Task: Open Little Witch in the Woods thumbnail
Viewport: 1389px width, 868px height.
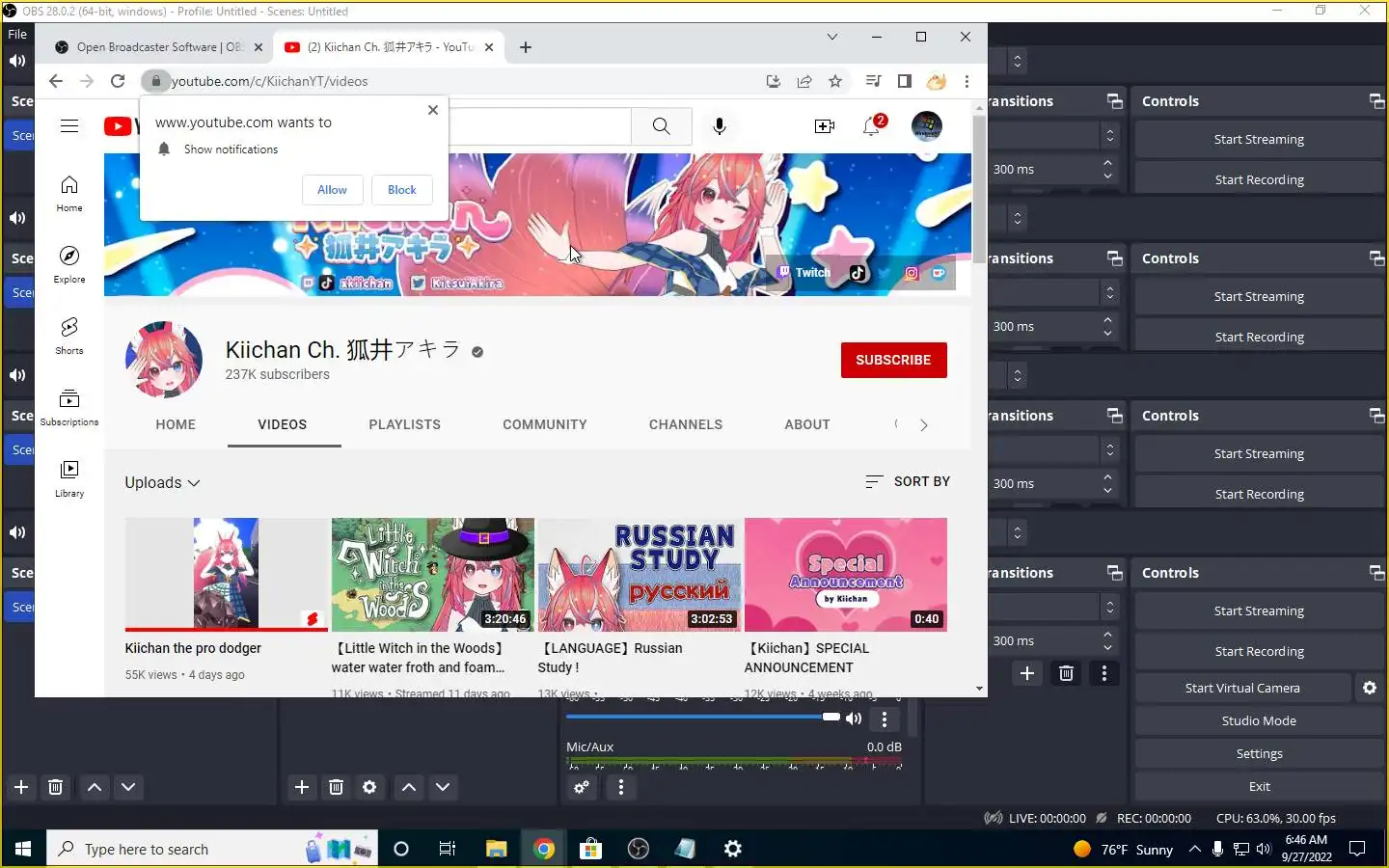Action: point(433,575)
